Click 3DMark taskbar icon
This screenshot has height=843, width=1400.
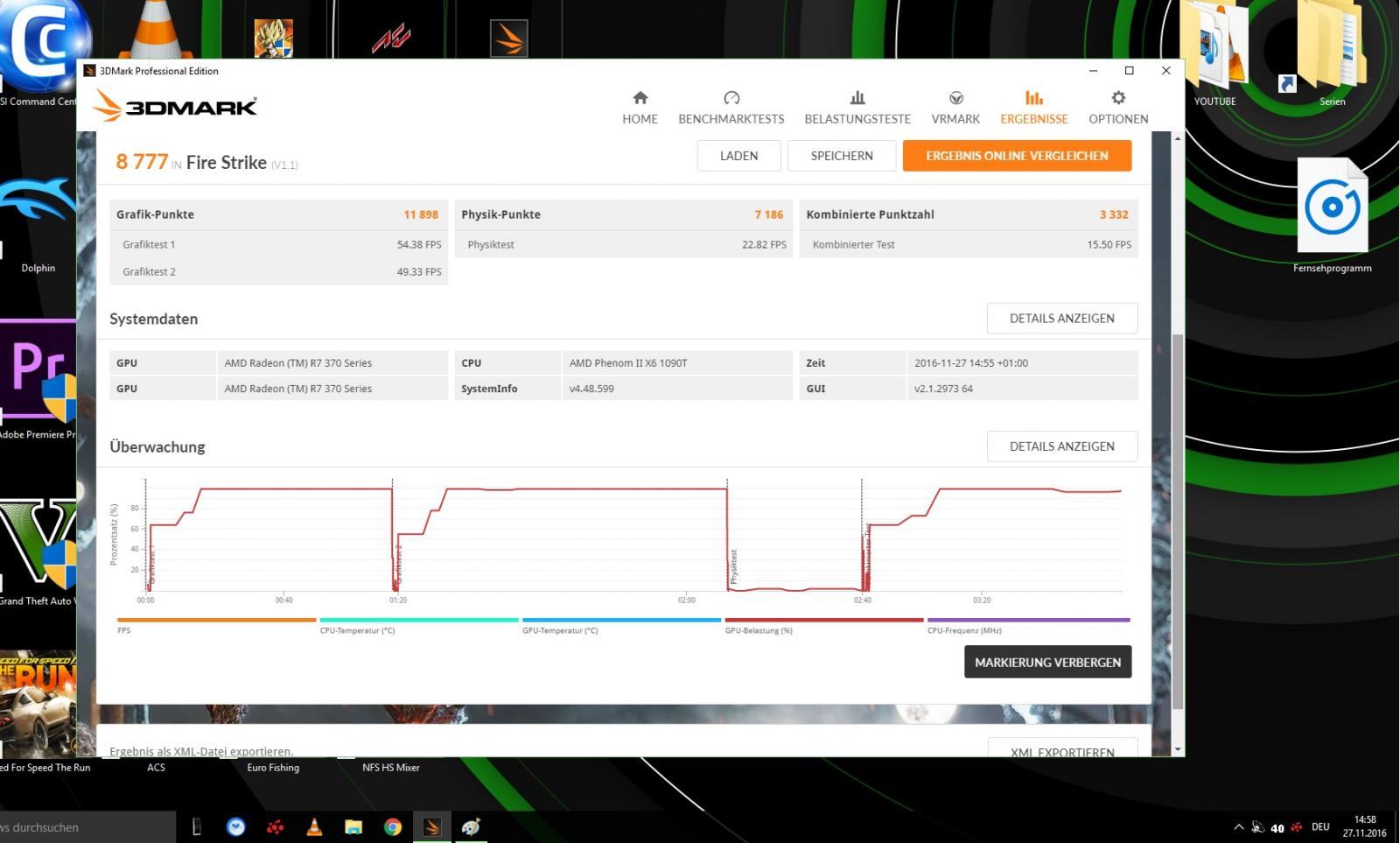click(x=432, y=827)
